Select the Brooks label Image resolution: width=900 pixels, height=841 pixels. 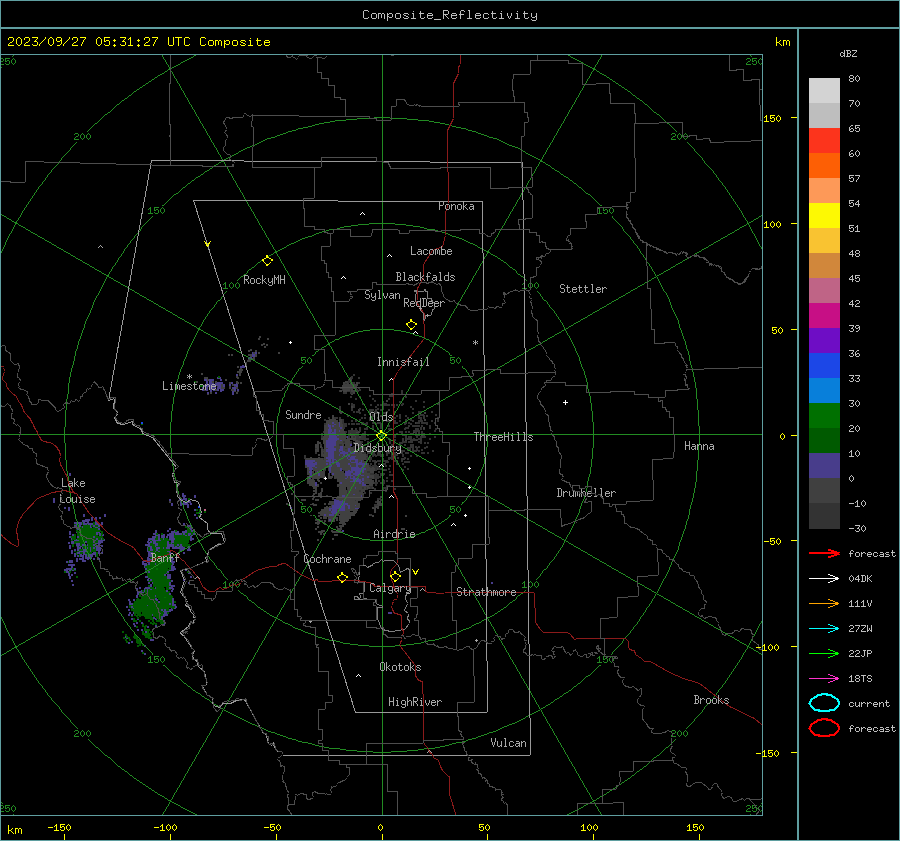711,700
